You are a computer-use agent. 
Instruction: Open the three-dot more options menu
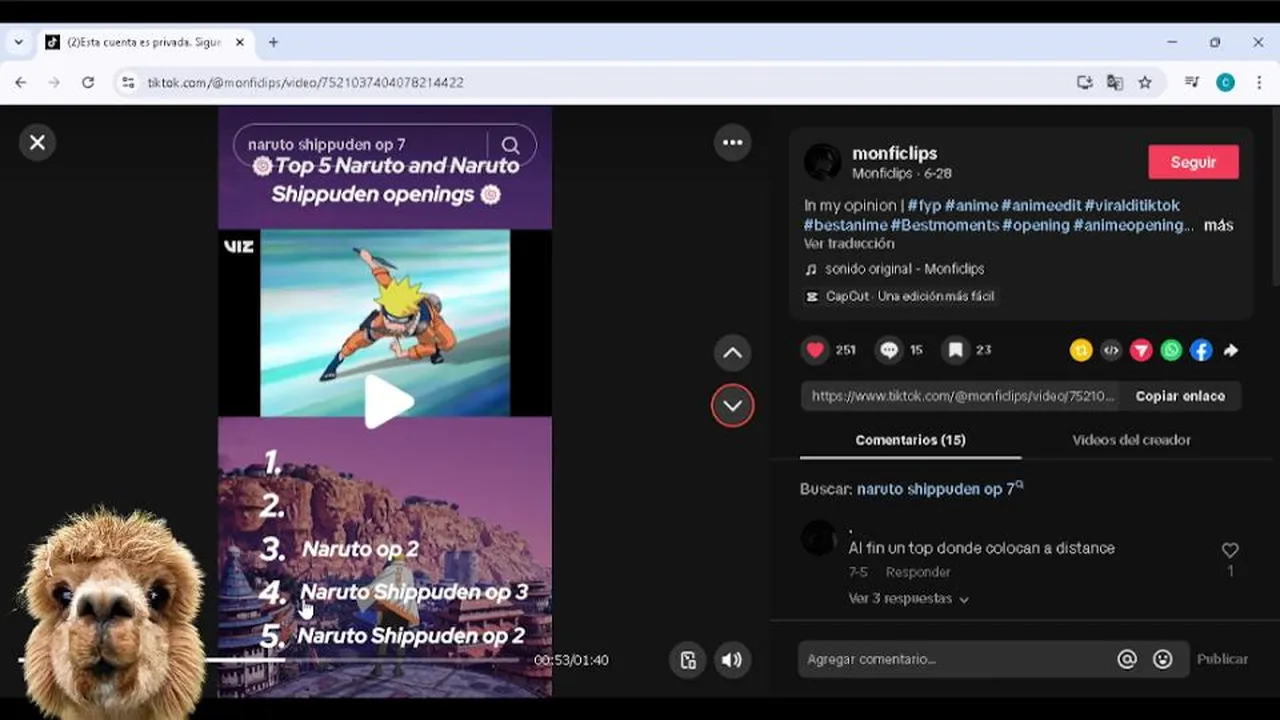pos(733,142)
